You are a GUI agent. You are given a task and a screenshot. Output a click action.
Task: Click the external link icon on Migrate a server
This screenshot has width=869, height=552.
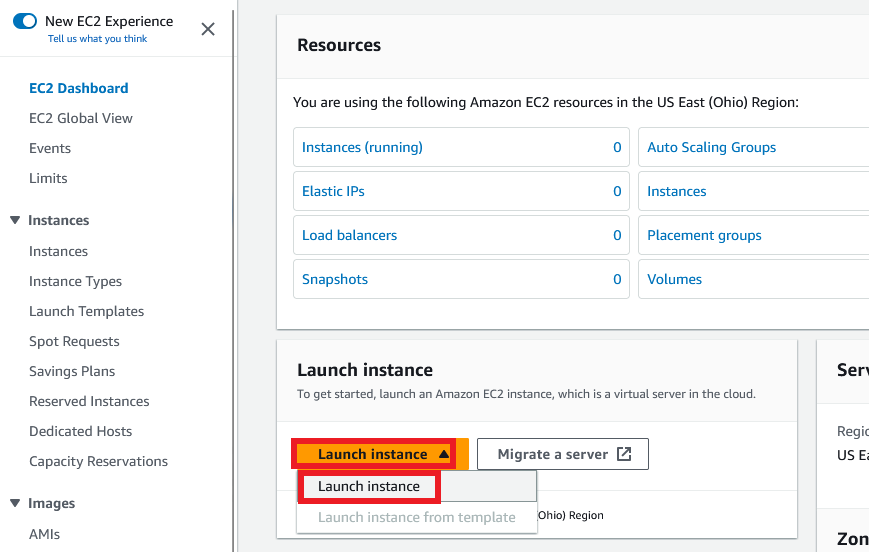(624, 454)
